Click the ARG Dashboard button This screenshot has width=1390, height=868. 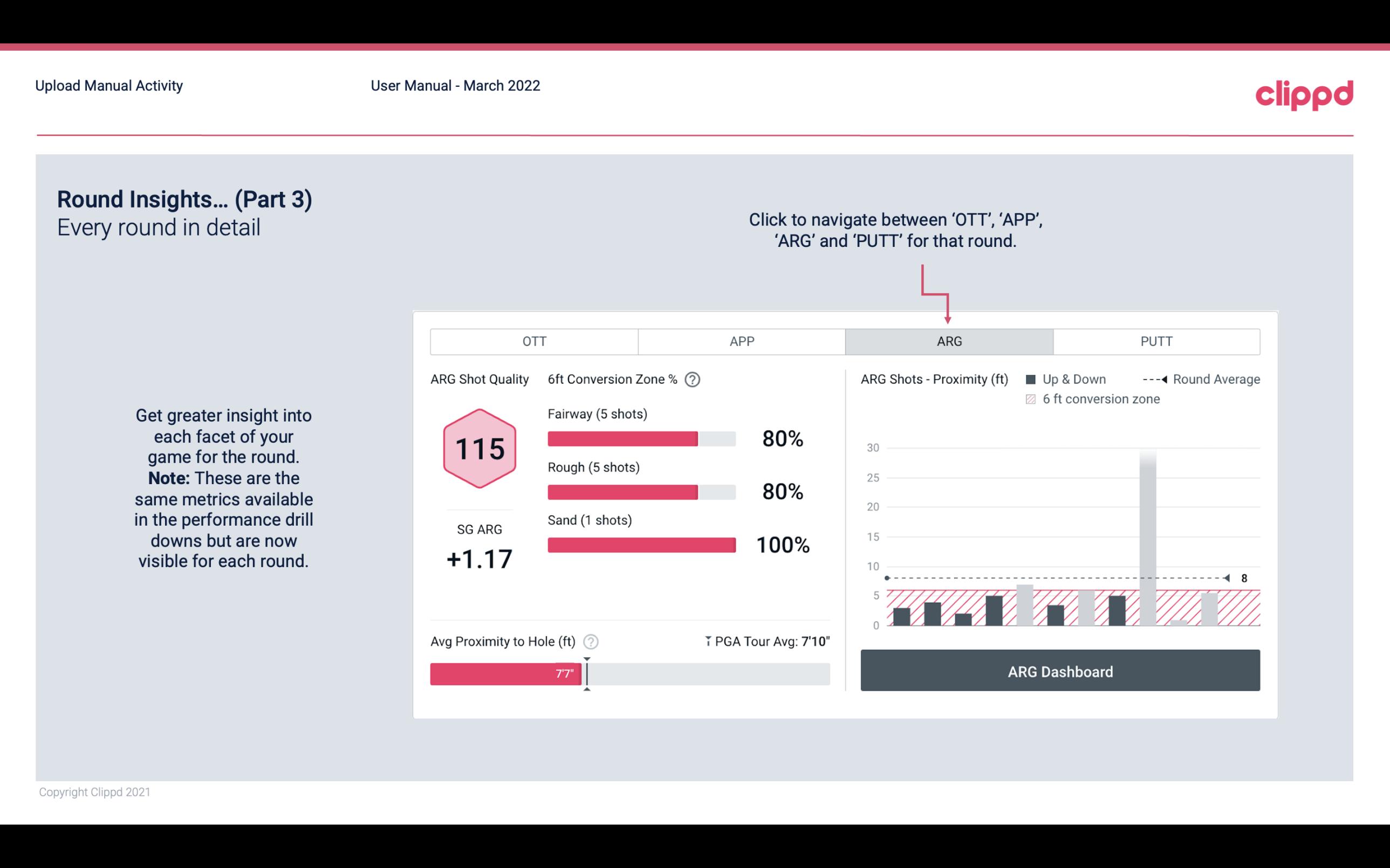[1061, 670]
